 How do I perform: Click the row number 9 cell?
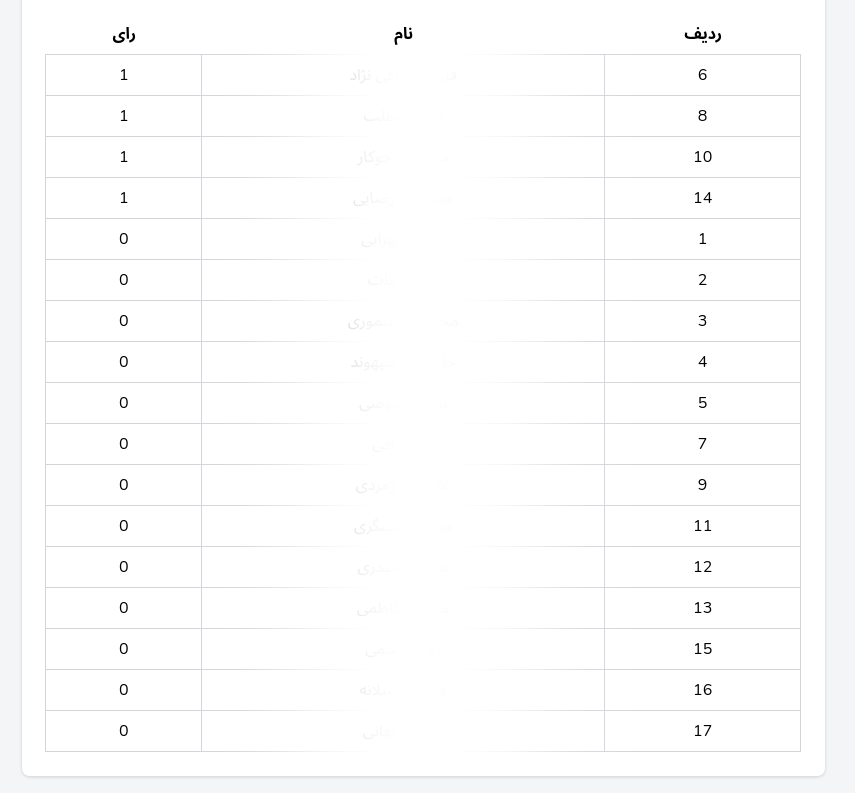pyautogui.click(x=702, y=485)
